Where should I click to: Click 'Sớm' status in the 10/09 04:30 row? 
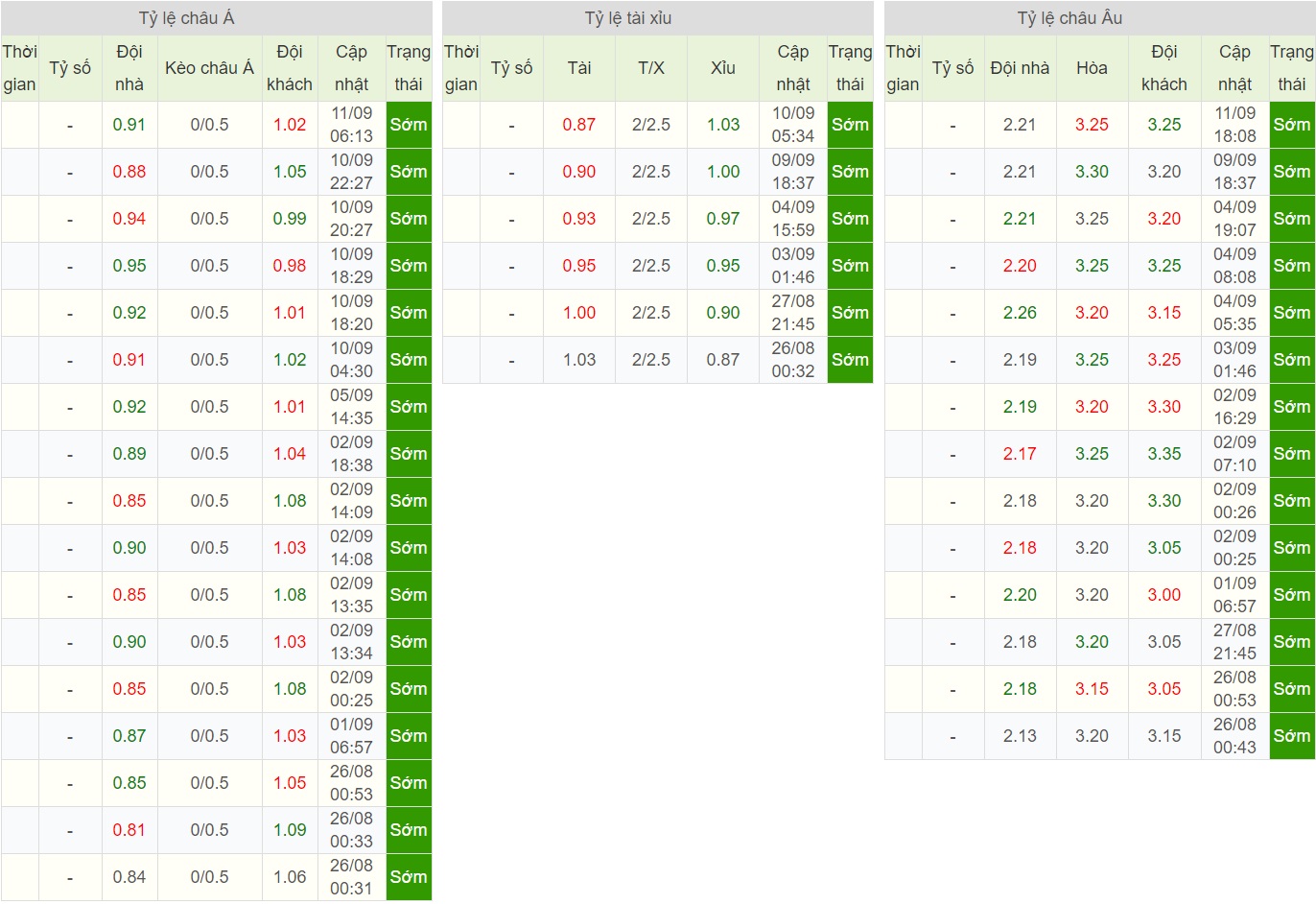pyautogui.click(x=409, y=360)
